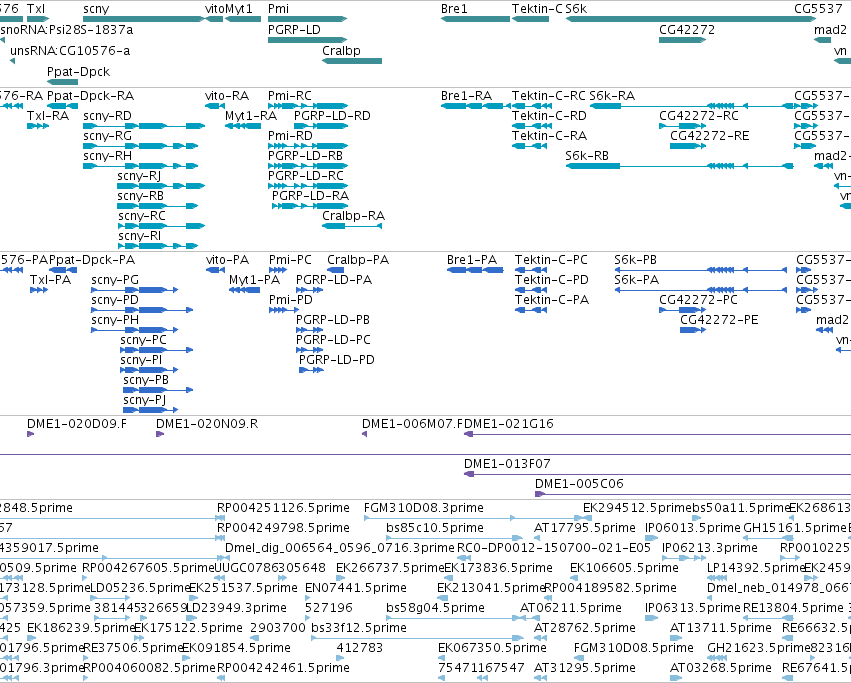
Task: Select transcript CG42272-RC
Action: point(682,126)
